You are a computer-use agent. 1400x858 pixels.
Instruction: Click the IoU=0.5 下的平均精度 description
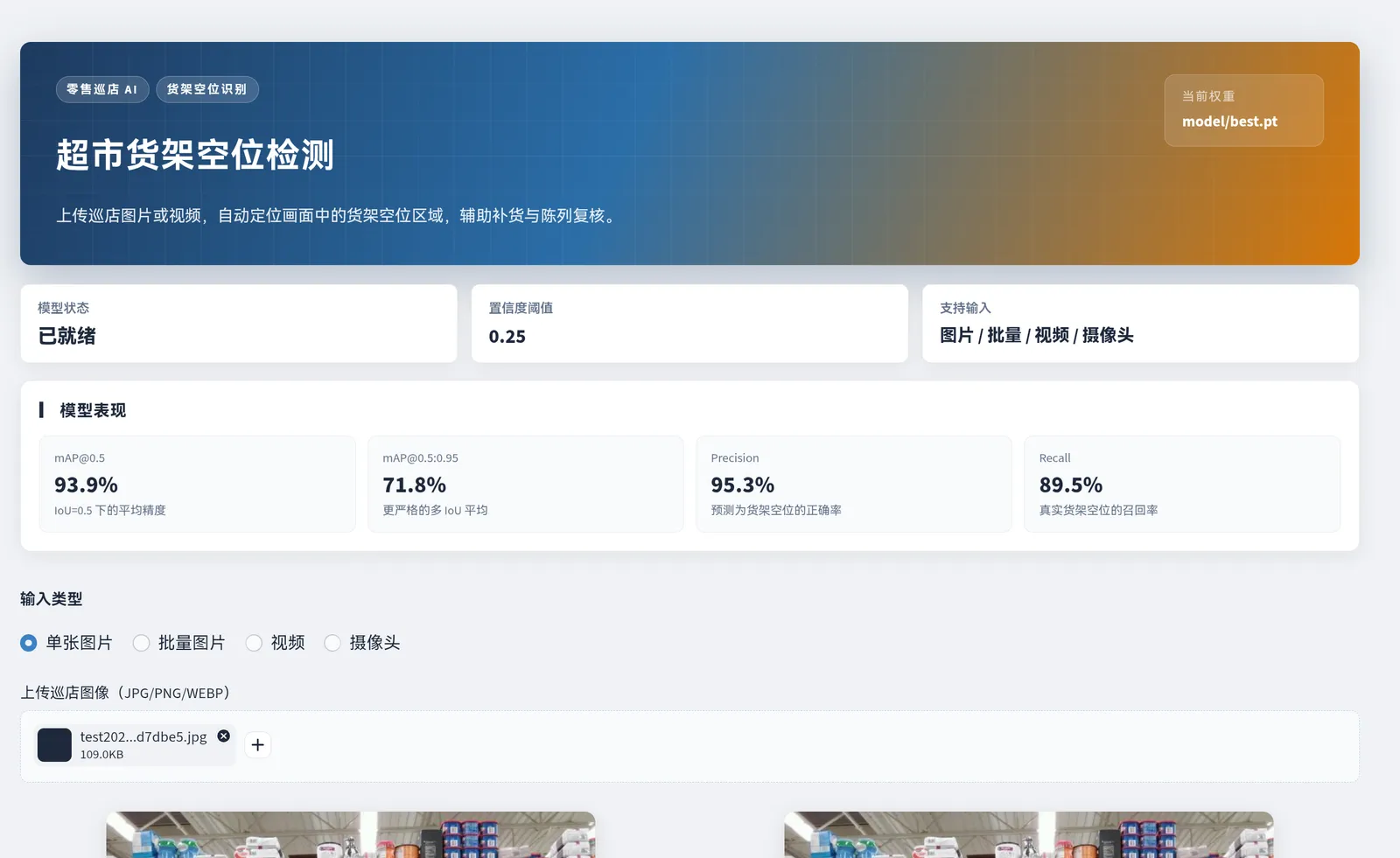pos(110,510)
